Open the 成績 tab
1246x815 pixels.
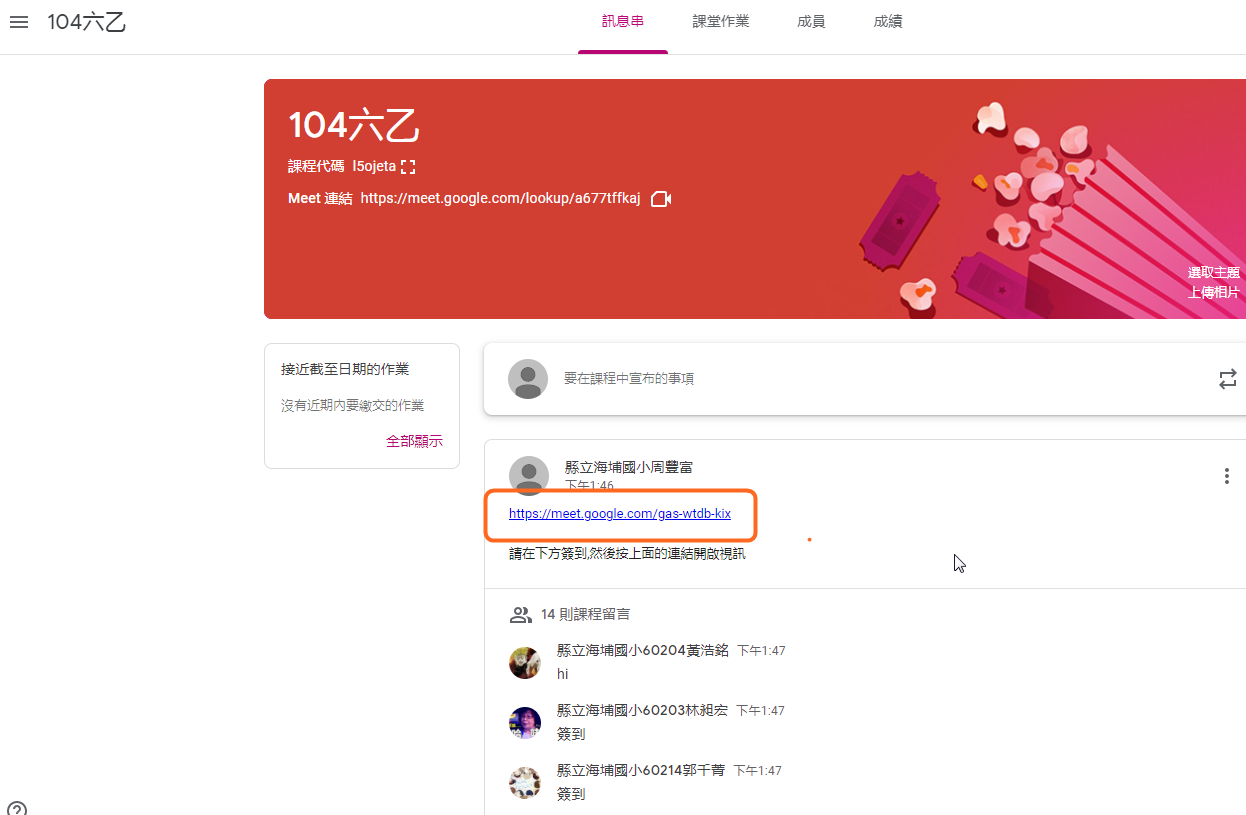[x=887, y=22]
